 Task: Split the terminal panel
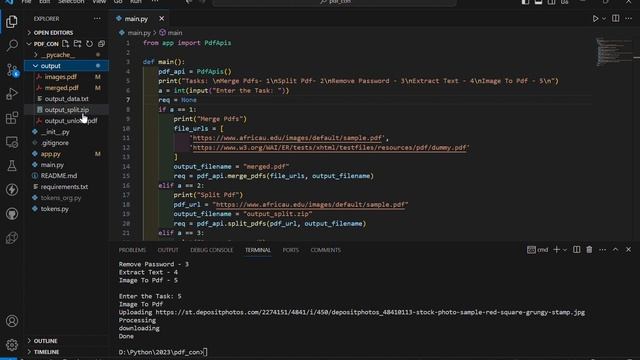point(576,250)
